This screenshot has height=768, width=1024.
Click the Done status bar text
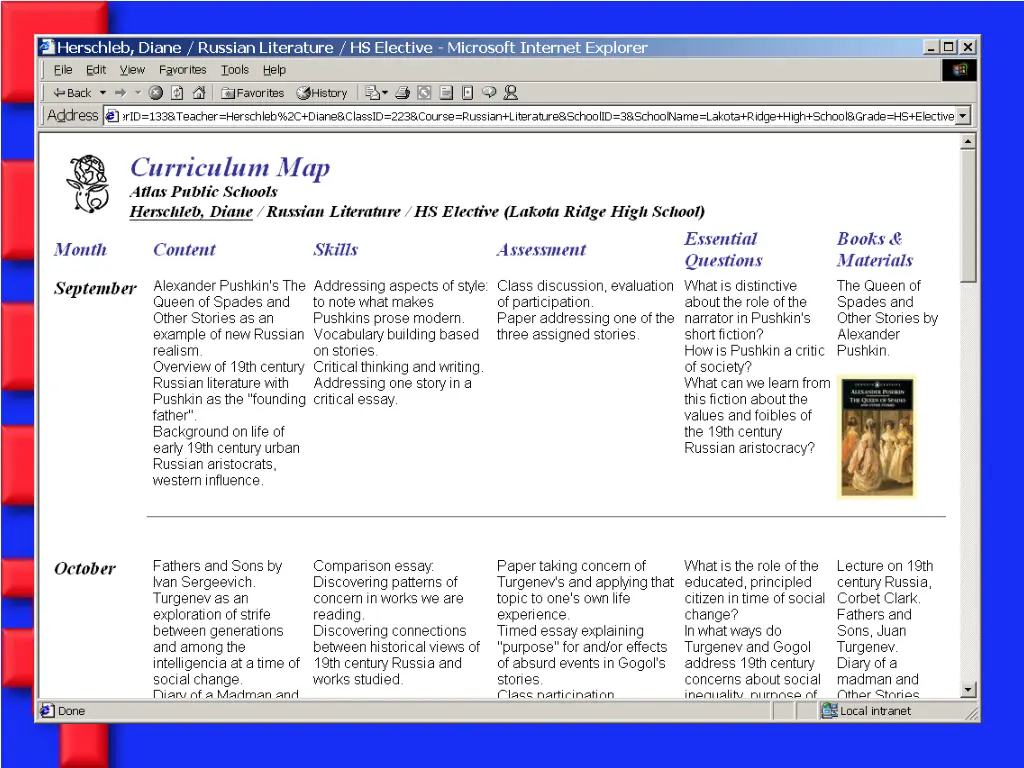pos(71,711)
